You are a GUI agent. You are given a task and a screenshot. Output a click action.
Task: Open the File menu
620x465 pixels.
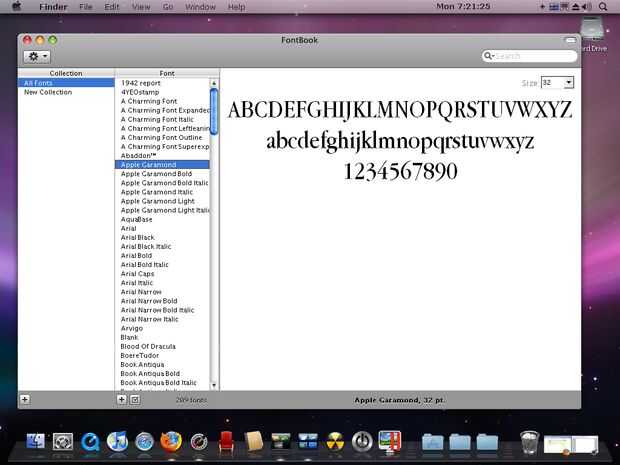(86, 7)
